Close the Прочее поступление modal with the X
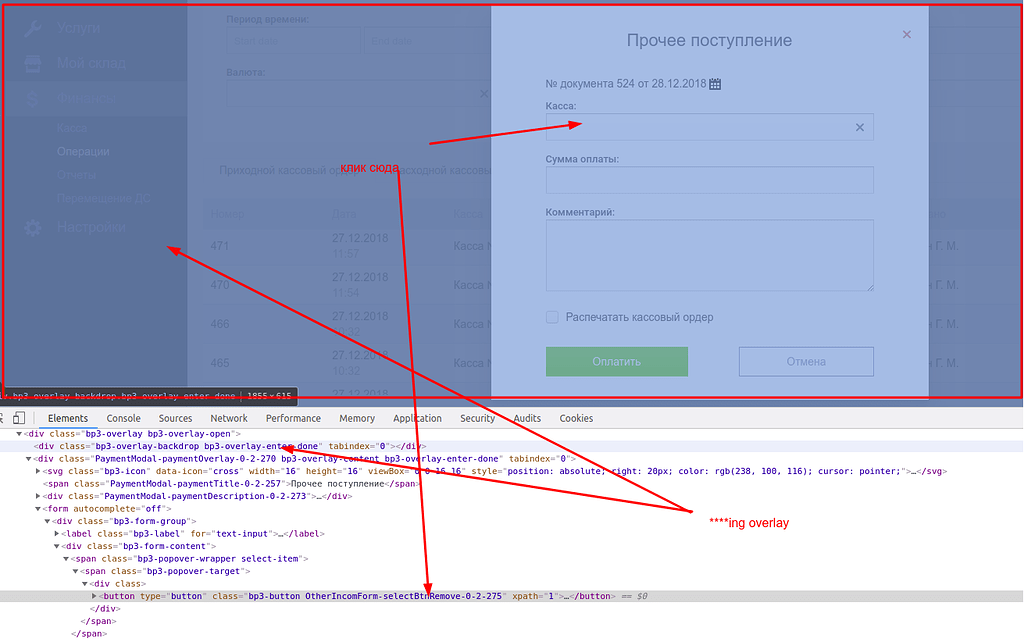 pyautogui.click(x=906, y=35)
